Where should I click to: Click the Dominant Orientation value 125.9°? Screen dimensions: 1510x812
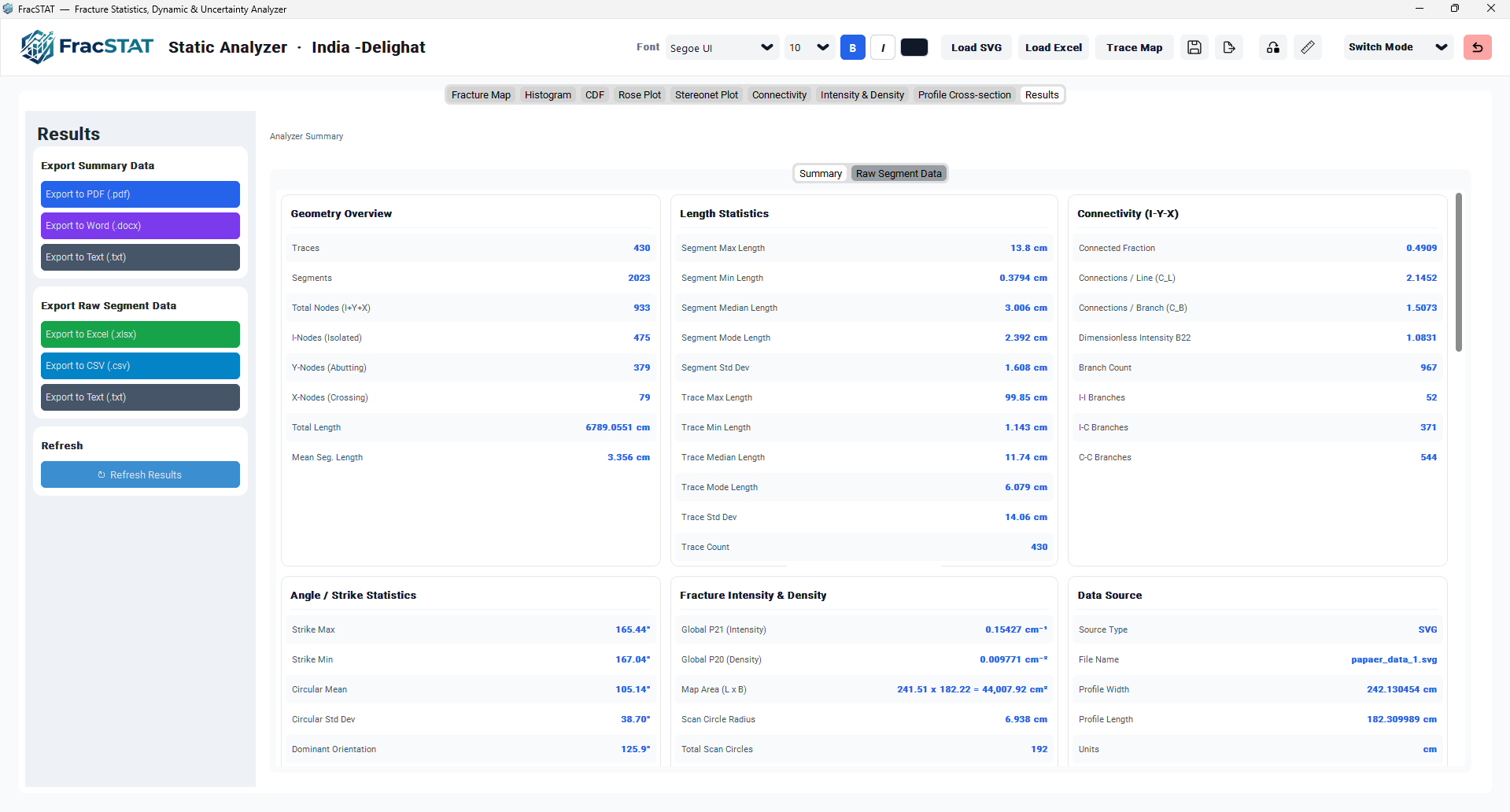(635, 749)
